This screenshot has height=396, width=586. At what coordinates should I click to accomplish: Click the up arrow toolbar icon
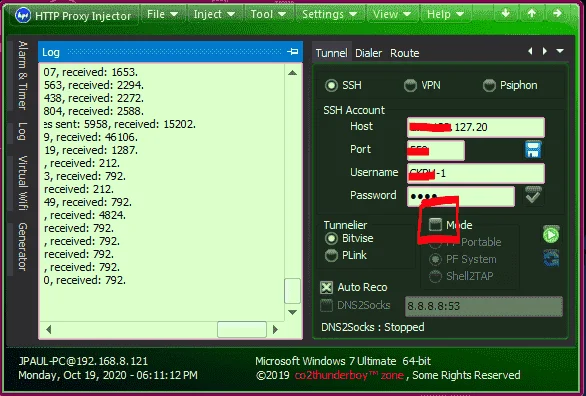(531, 13)
